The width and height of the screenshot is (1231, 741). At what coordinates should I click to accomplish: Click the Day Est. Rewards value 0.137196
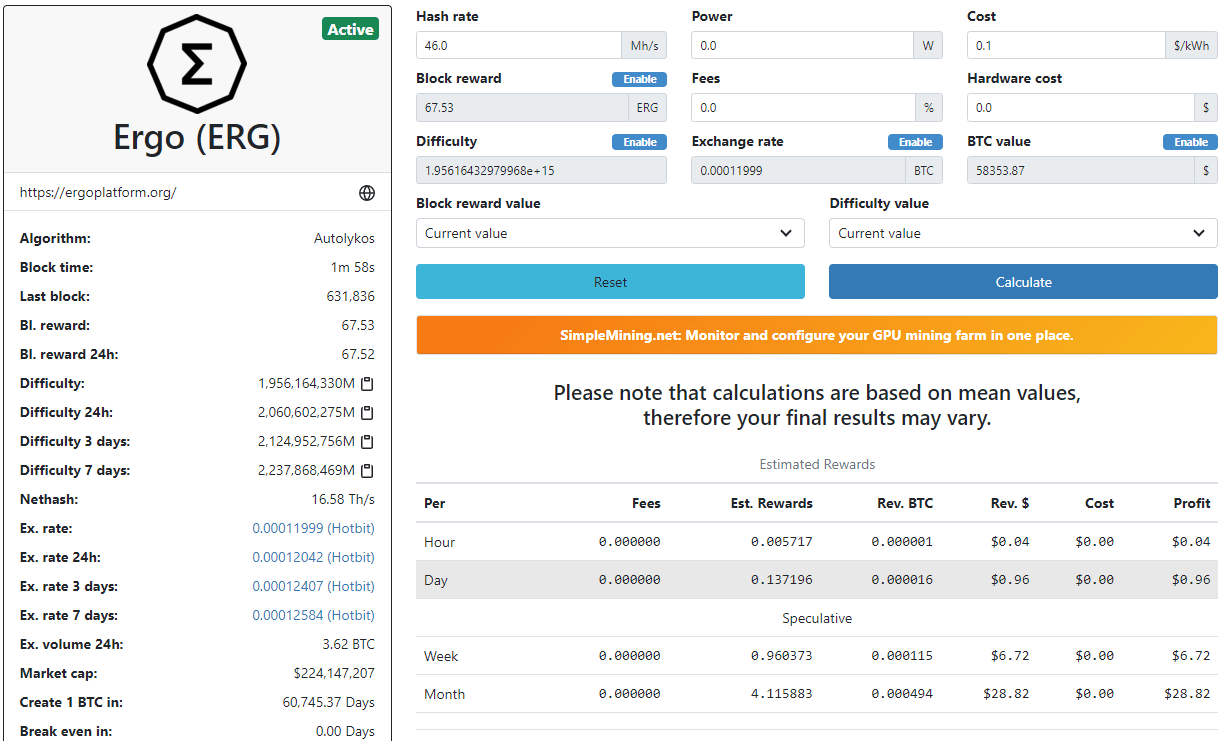coord(782,580)
